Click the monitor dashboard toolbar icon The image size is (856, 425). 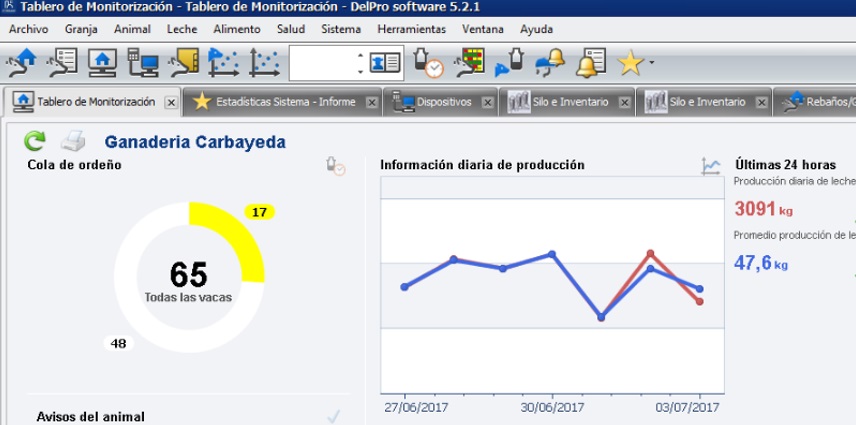coord(103,64)
